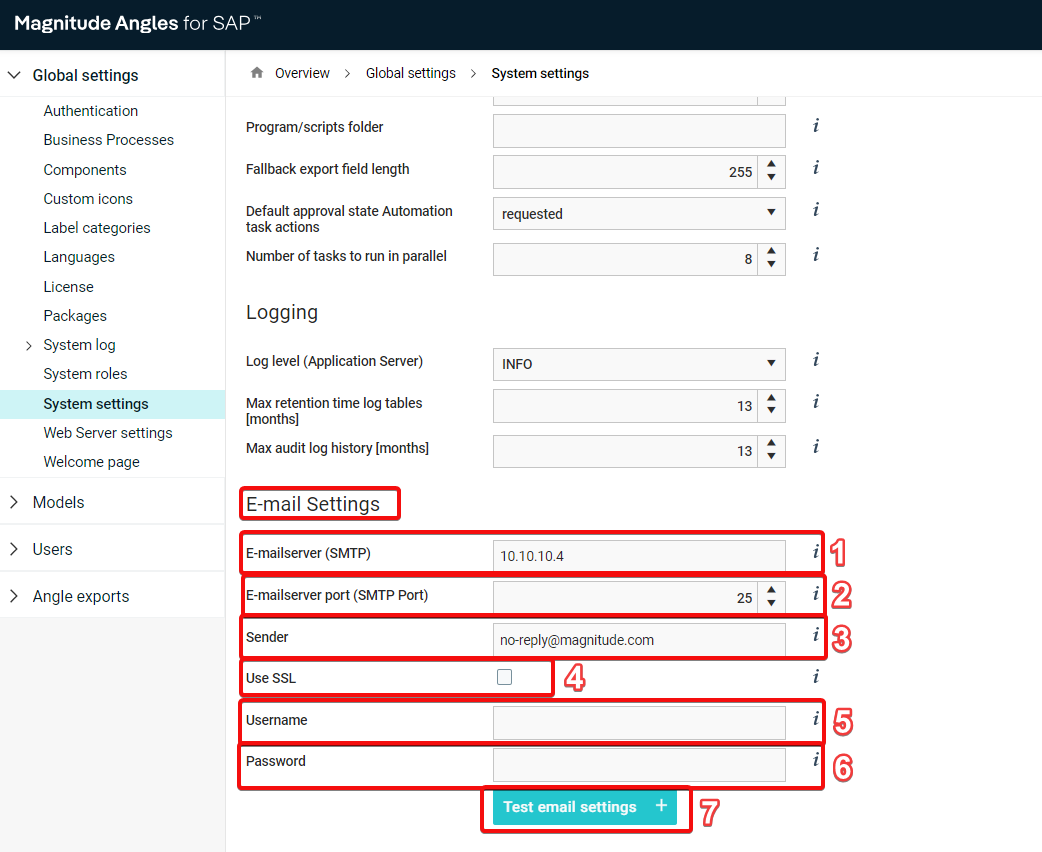Image resolution: width=1042 pixels, height=852 pixels.
Task: Click the Password input field
Action: pos(639,765)
